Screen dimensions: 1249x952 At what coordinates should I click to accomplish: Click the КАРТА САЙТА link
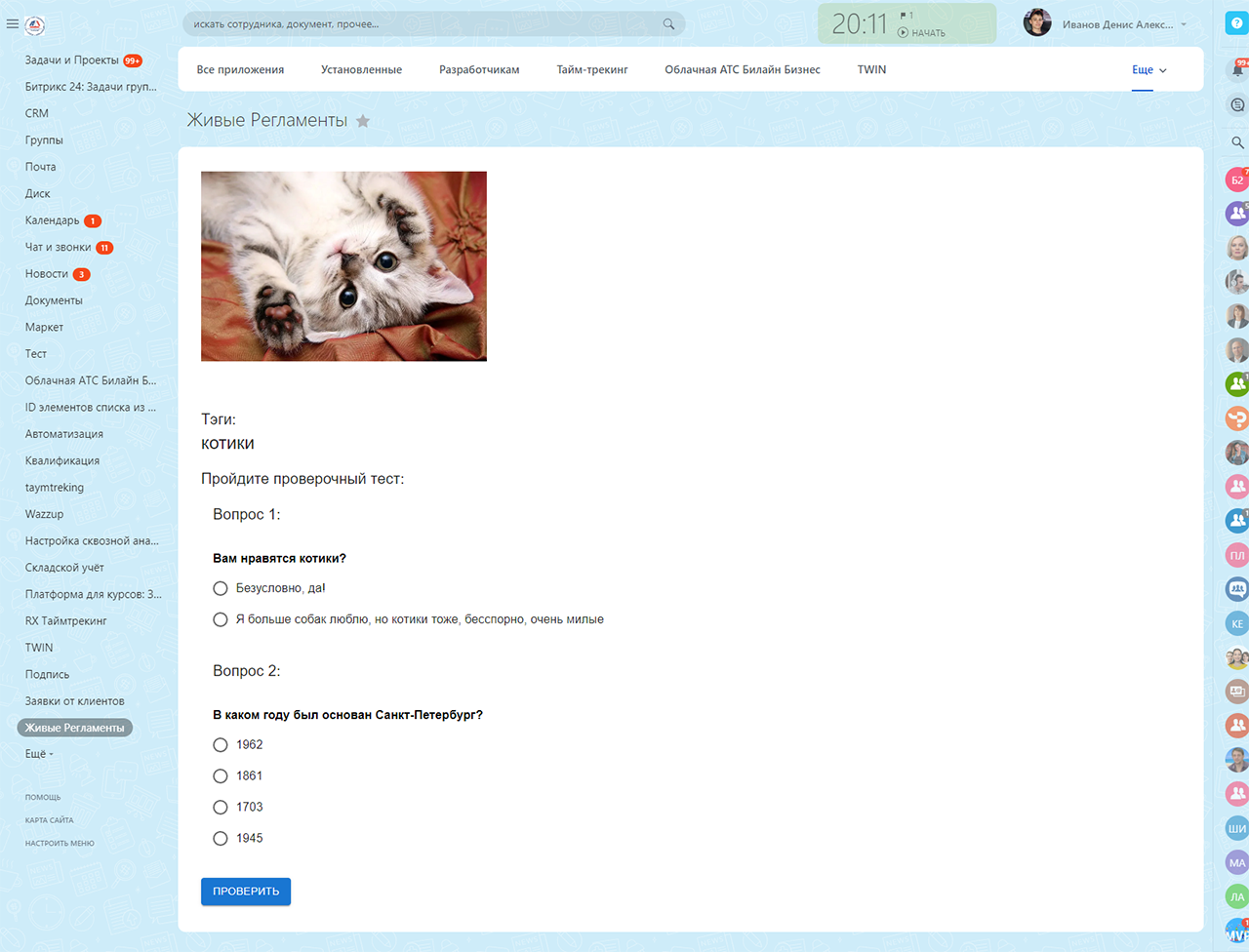49,820
